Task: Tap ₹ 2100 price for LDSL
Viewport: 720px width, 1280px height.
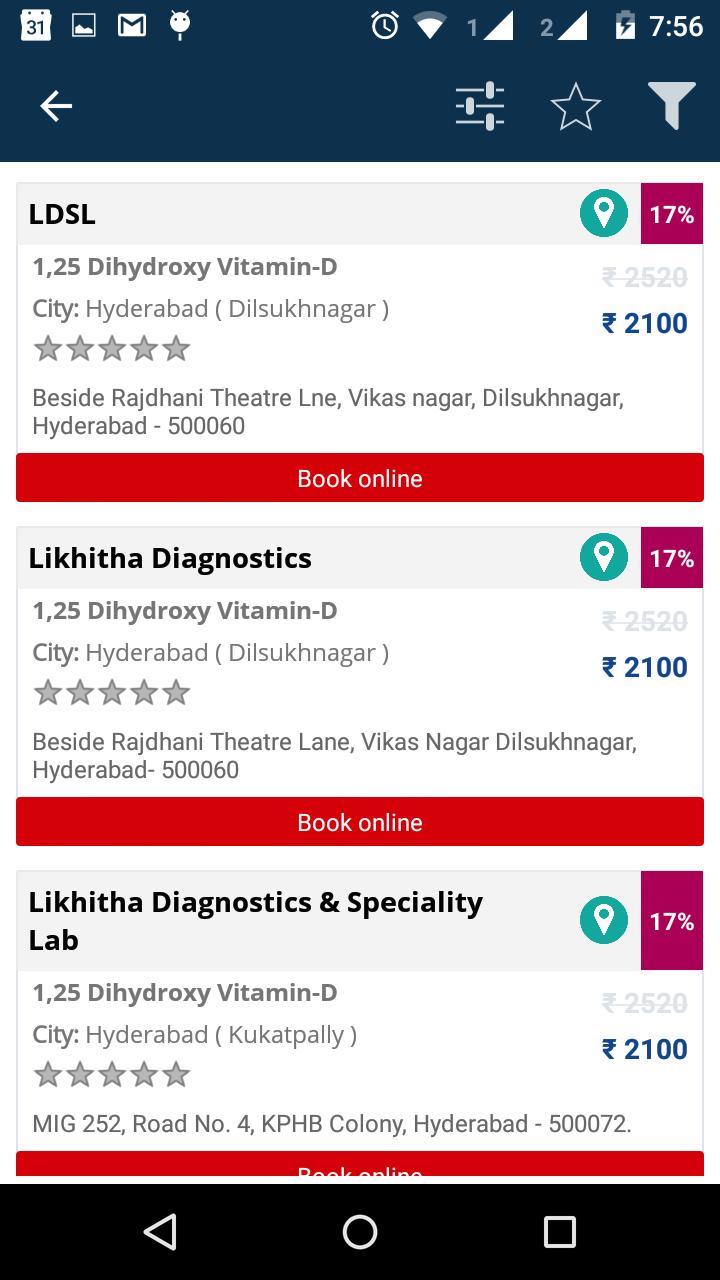Action: pyautogui.click(x=645, y=324)
